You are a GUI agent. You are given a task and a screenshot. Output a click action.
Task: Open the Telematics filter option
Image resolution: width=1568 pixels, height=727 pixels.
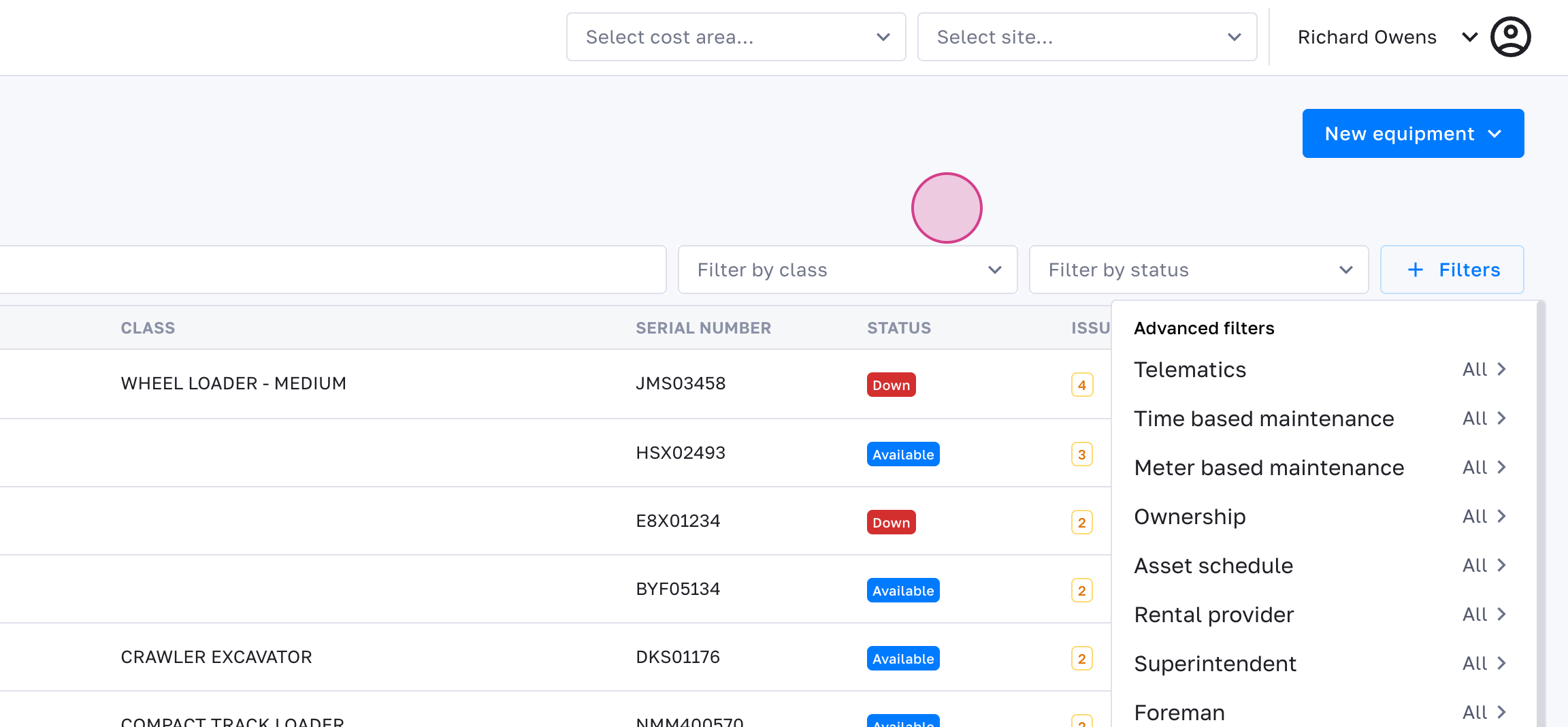point(1320,370)
